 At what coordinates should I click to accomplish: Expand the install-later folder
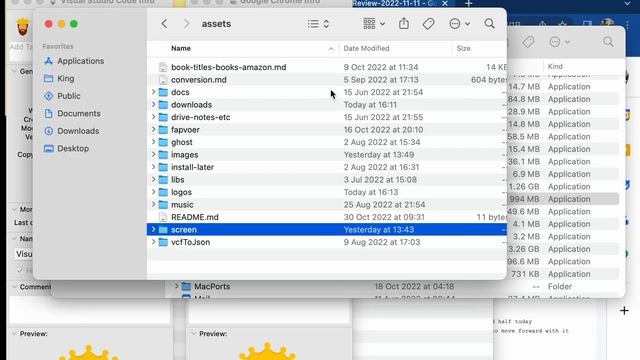(x=153, y=167)
